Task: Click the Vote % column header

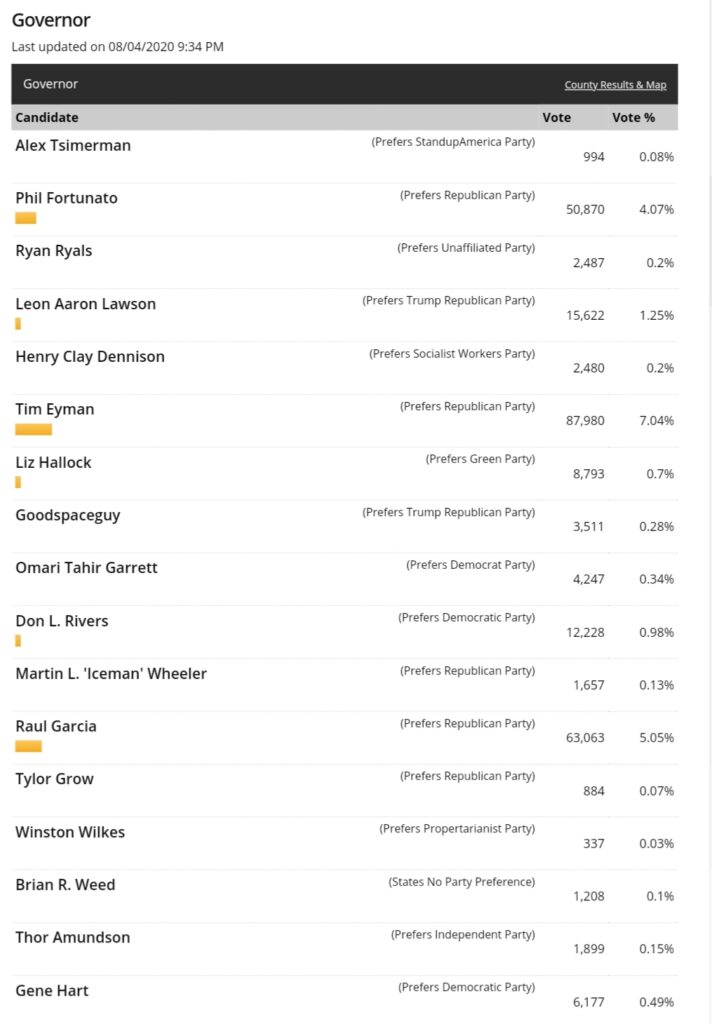Action: pos(633,118)
